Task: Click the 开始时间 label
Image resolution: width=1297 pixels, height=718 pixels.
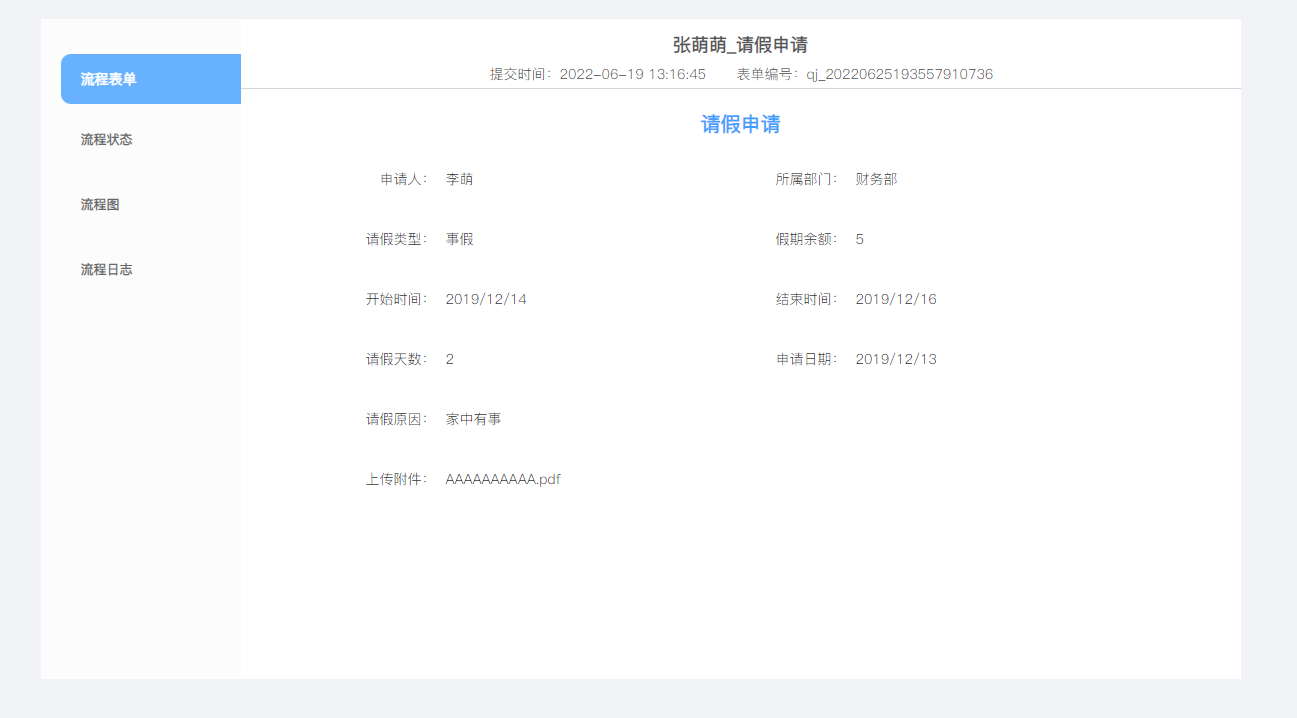Action: [397, 299]
